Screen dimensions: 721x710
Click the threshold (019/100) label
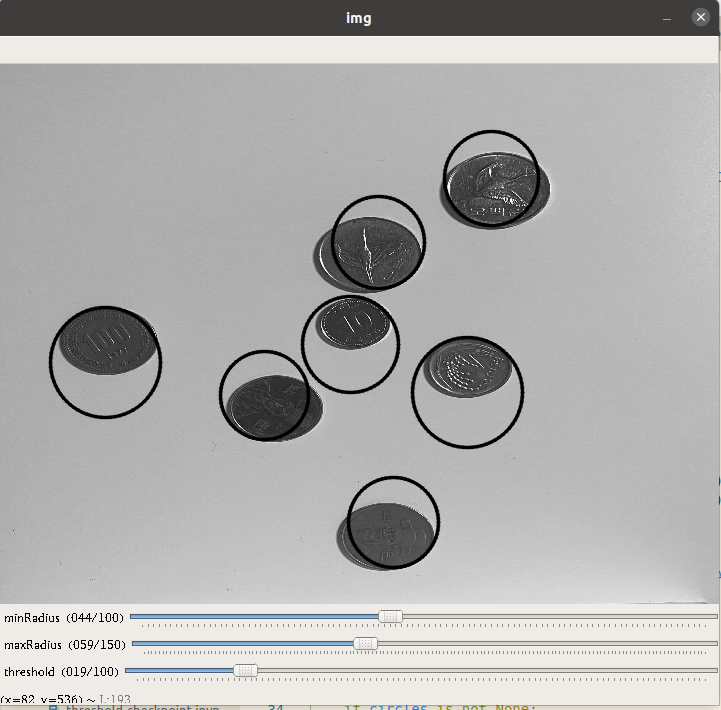click(61, 672)
